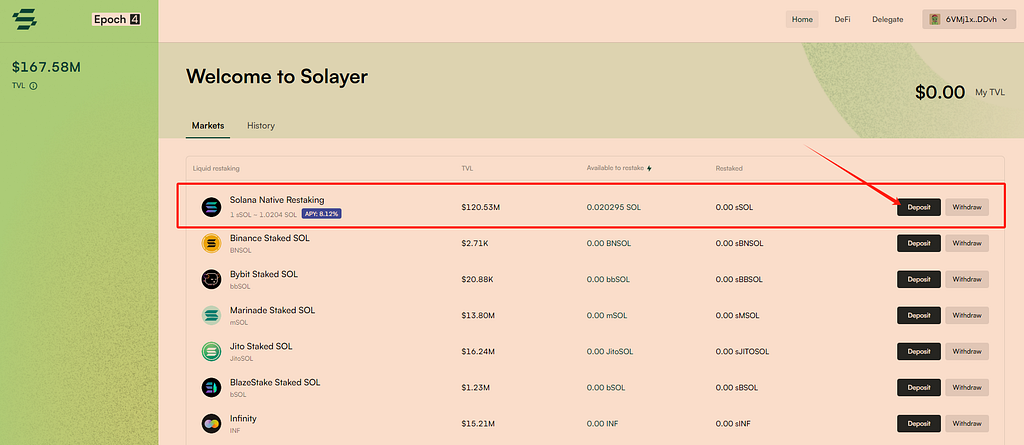Click the $13.80M TVL cell
This screenshot has width=1024, height=445.
click(x=478, y=315)
